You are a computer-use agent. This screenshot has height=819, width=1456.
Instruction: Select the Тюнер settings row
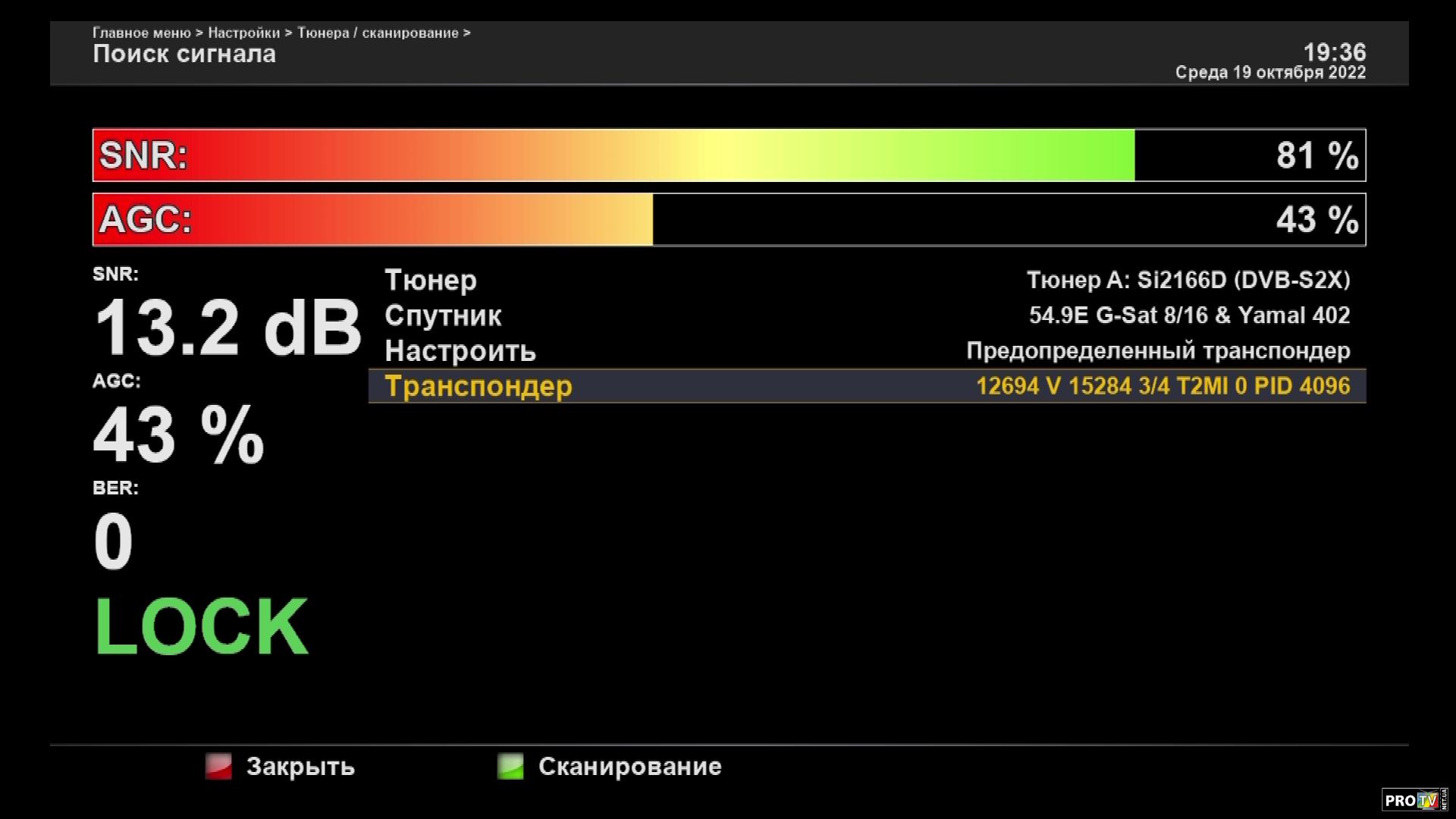(431, 280)
